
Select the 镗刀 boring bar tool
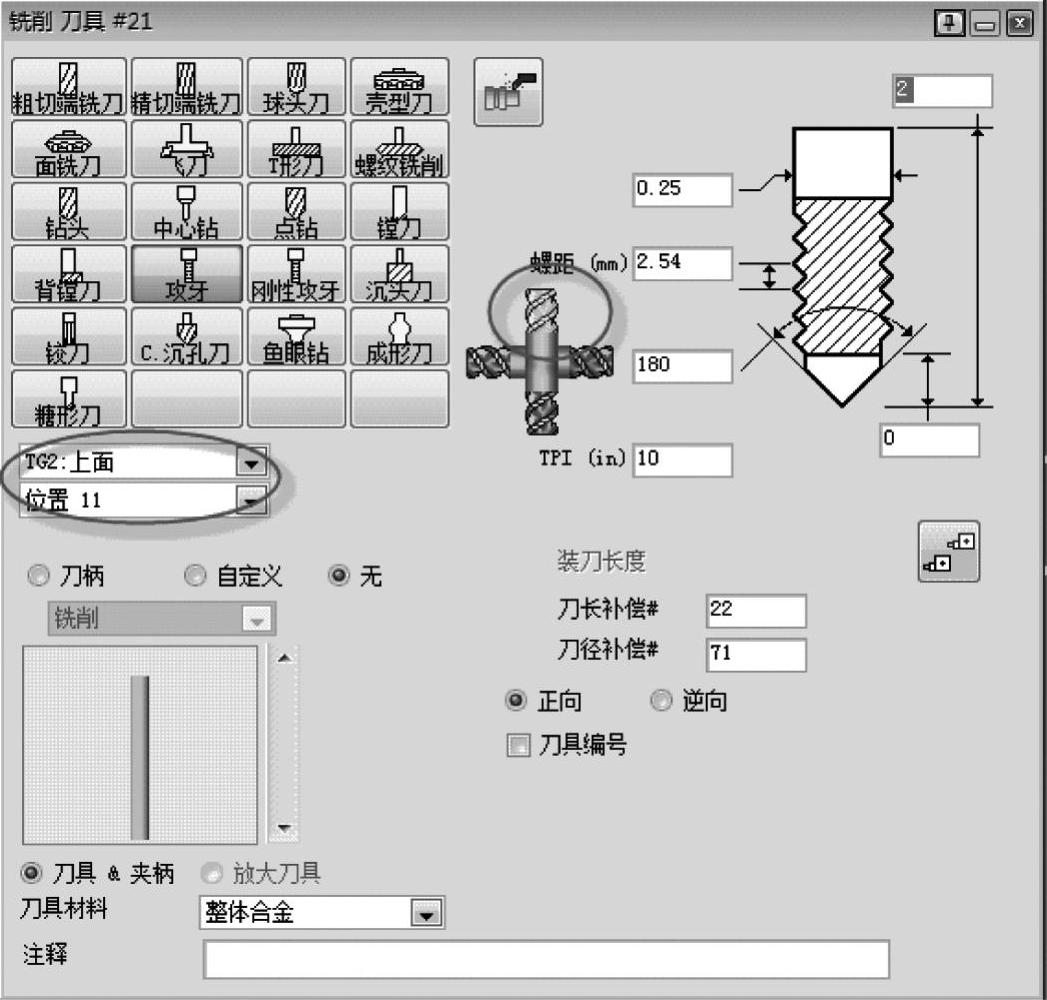click(399, 212)
